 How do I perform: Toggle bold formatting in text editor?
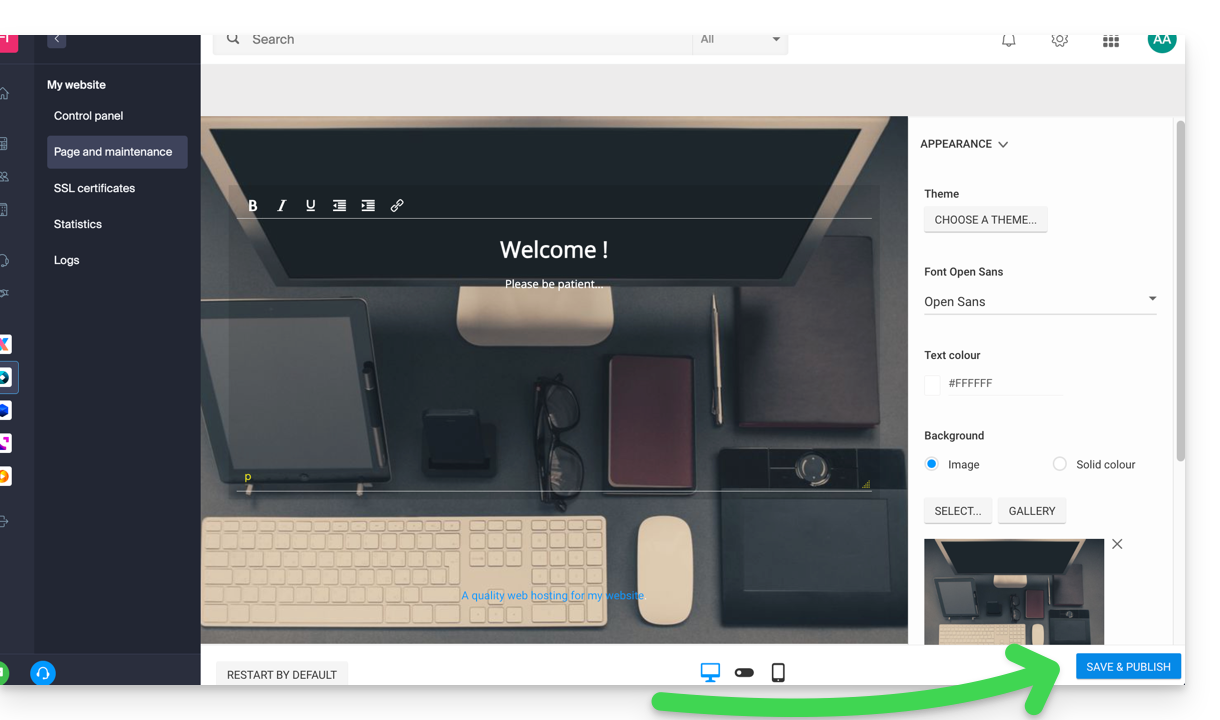tap(253, 205)
